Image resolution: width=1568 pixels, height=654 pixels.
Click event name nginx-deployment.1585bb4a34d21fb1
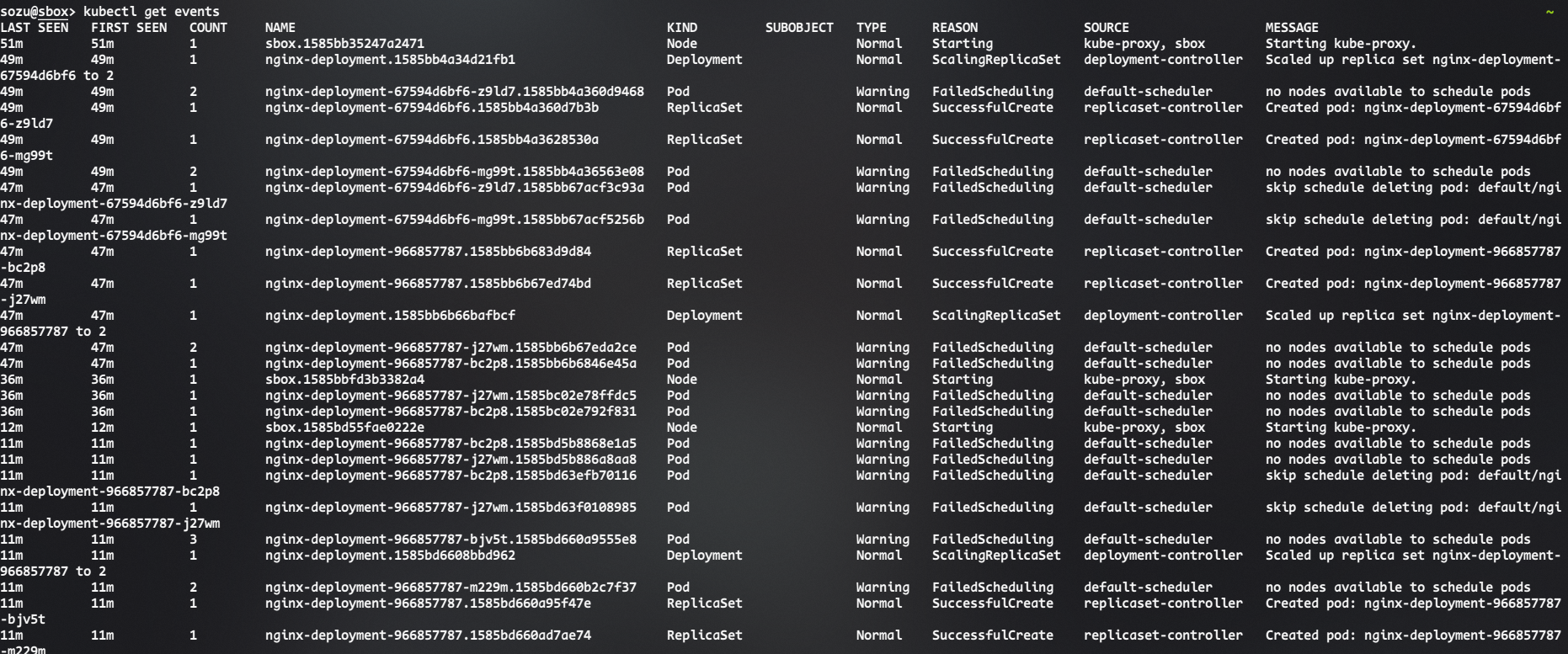click(x=390, y=60)
